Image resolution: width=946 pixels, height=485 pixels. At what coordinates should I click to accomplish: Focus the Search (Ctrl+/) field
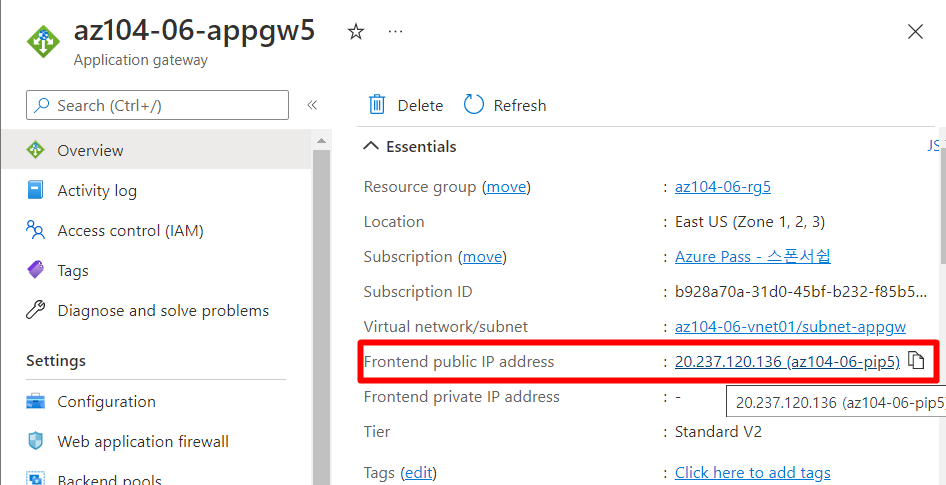pos(157,106)
